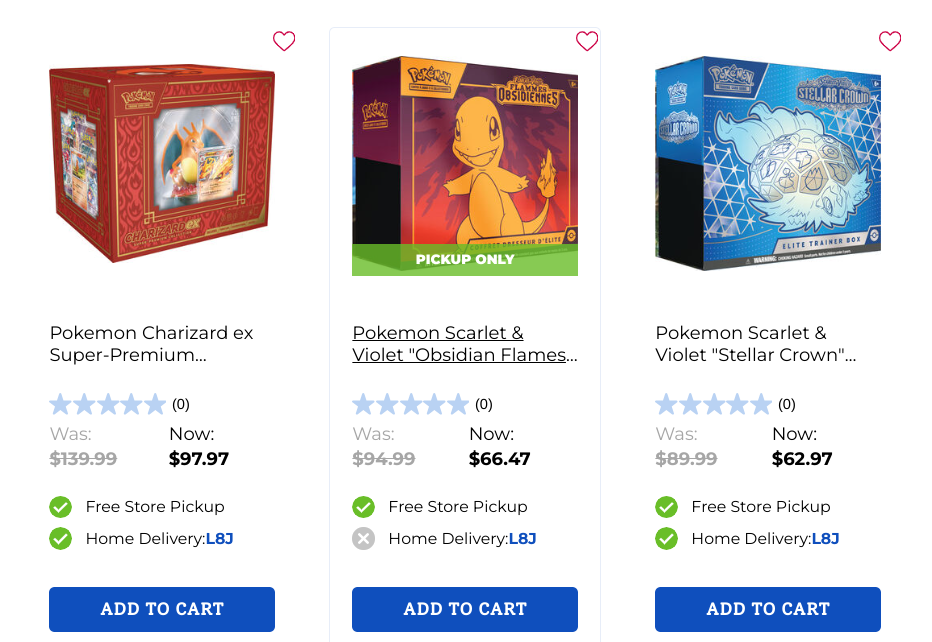Add Charizard ex Super-Premium to cart

[x=162, y=609]
